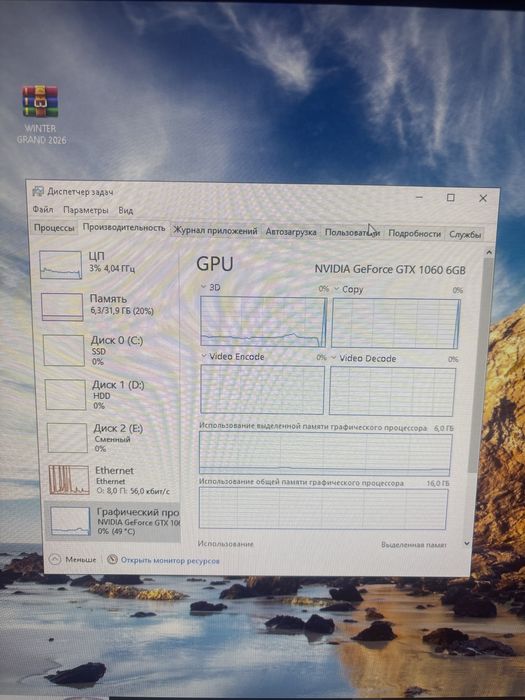Open the Video Decode graph dropdown
The width and height of the screenshot is (525, 700).
point(333,358)
